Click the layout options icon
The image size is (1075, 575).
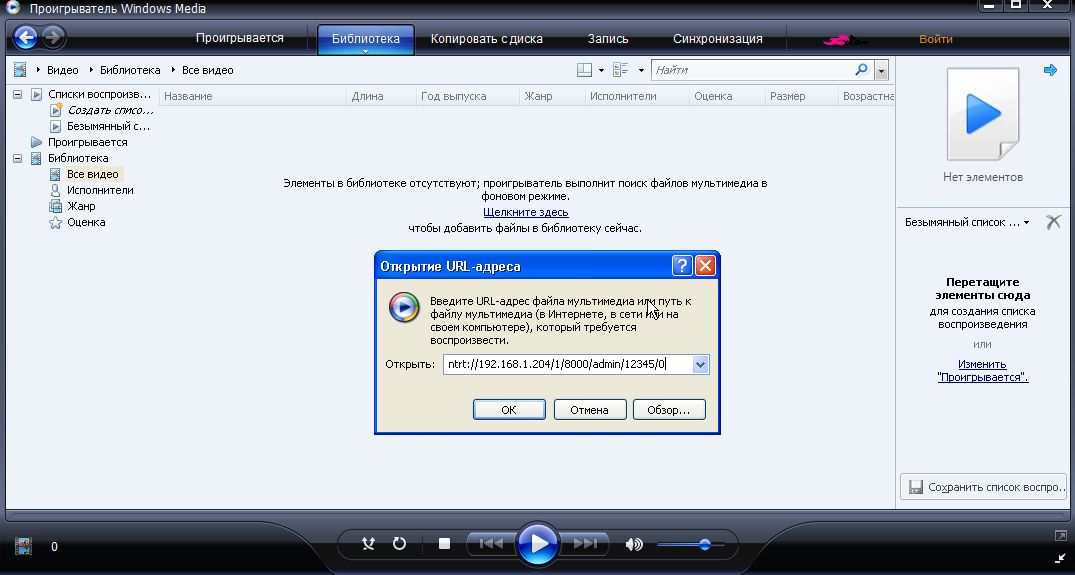click(x=584, y=70)
